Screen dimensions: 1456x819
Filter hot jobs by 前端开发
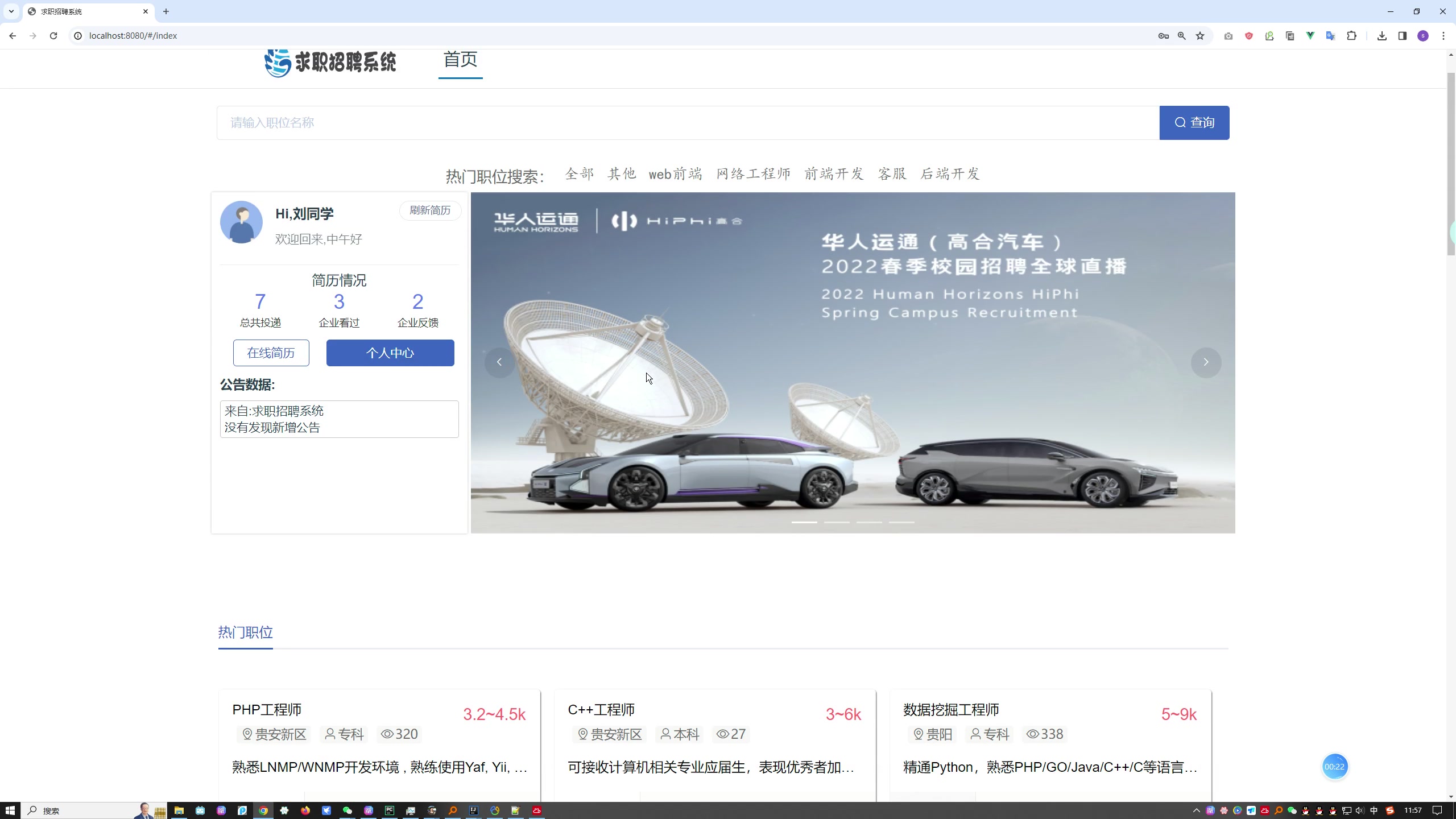pos(834,174)
